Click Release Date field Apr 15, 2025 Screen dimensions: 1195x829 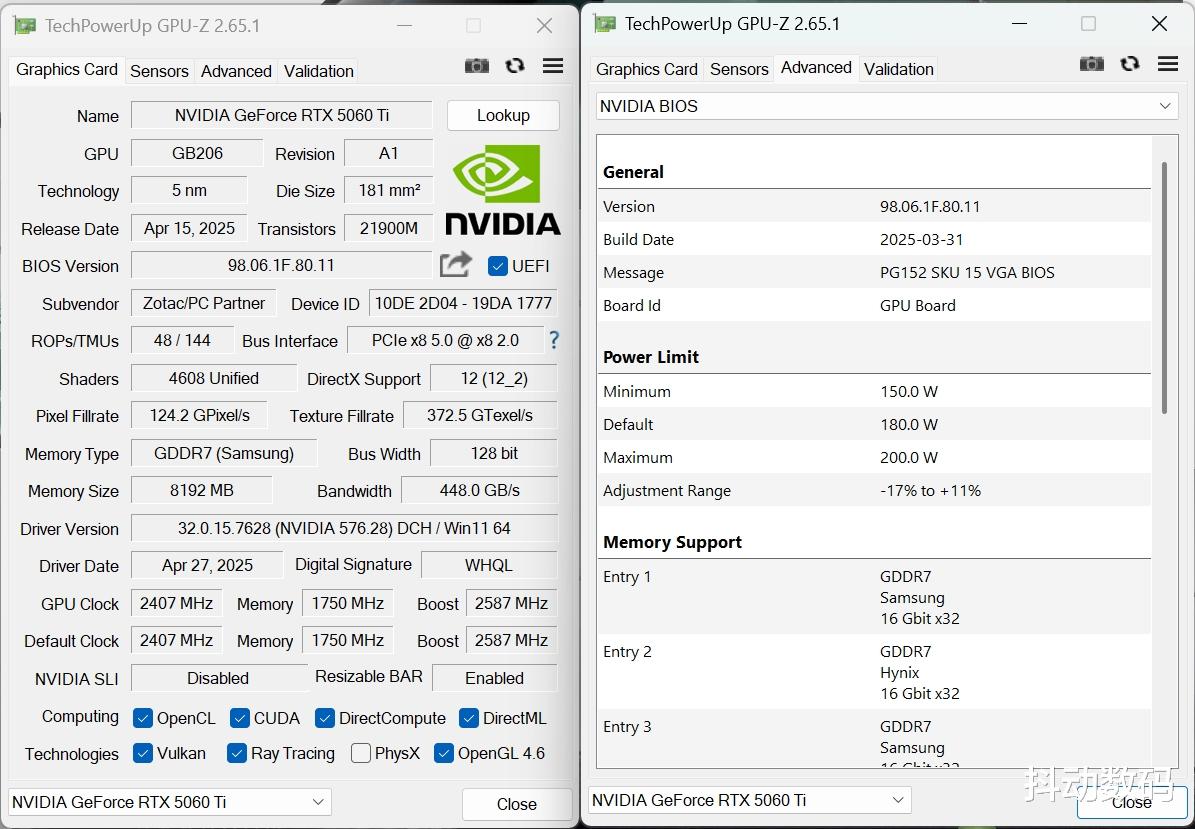[190, 228]
